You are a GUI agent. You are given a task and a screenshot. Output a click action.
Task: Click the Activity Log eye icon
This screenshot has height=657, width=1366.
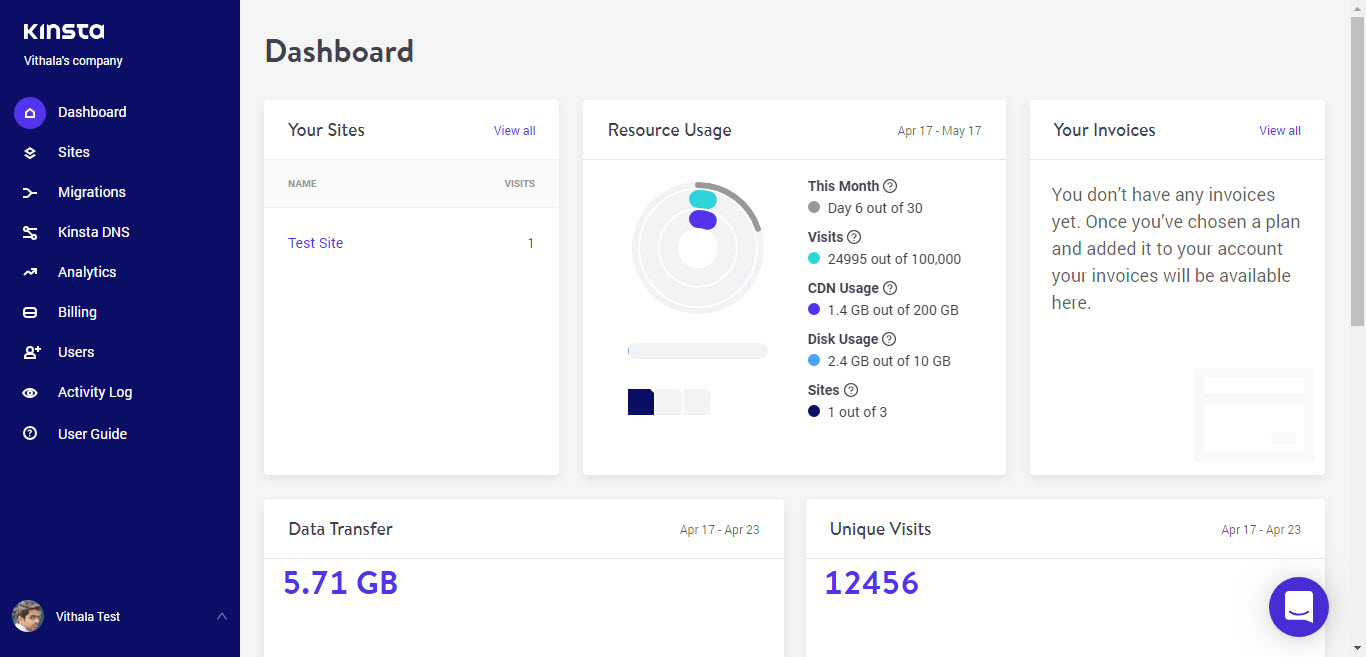tap(30, 393)
